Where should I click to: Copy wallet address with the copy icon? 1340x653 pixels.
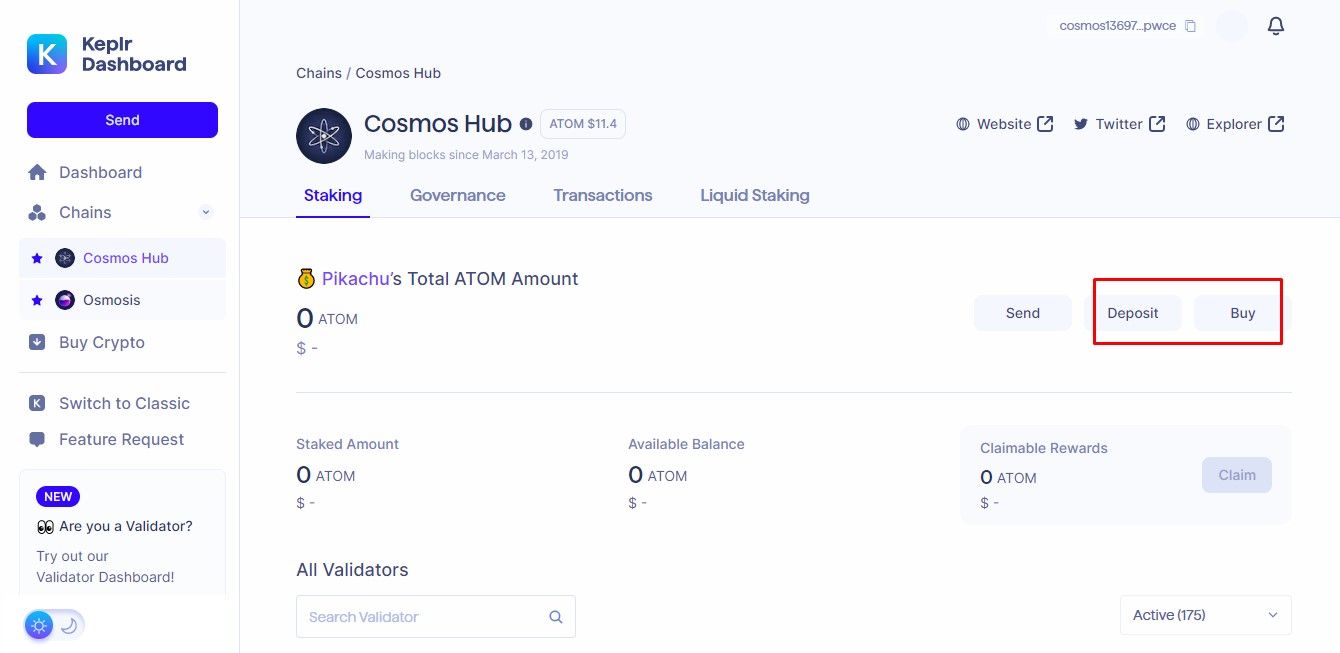[x=1190, y=26]
